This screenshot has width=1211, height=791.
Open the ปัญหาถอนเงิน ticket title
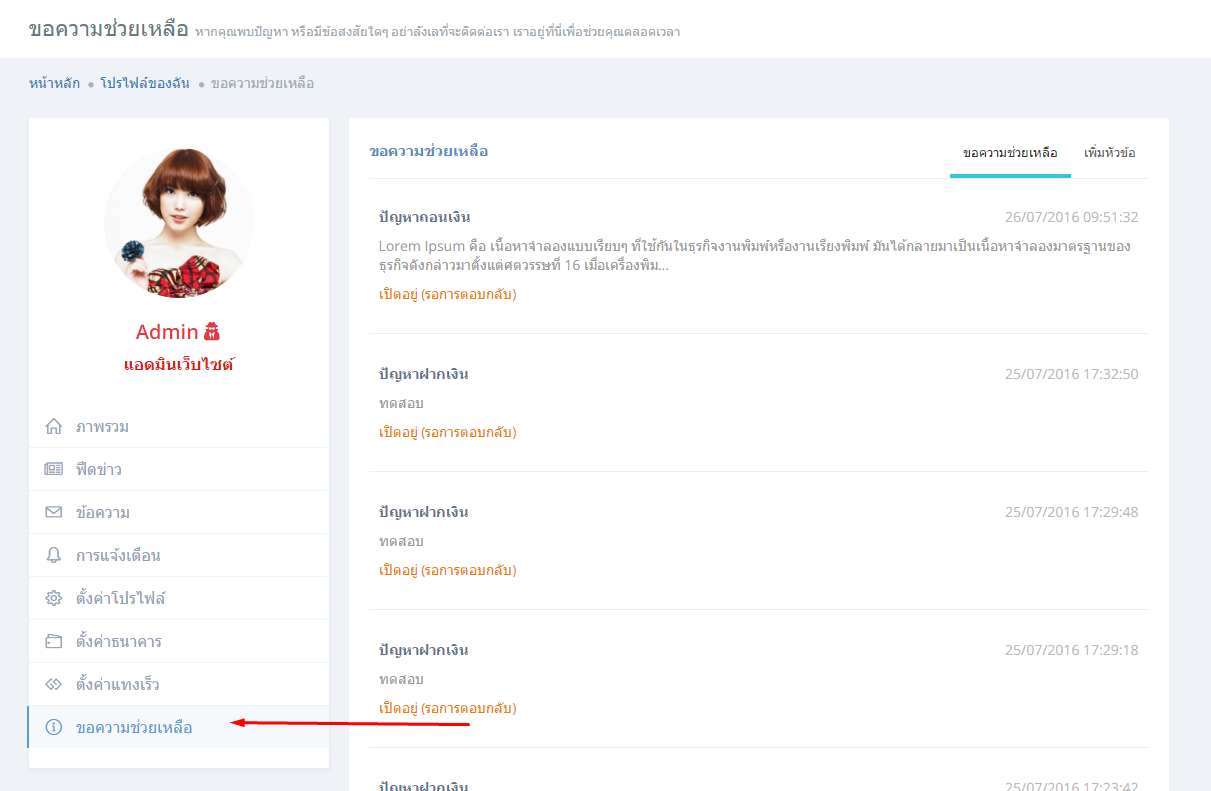pyautogui.click(x=424, y=217)
